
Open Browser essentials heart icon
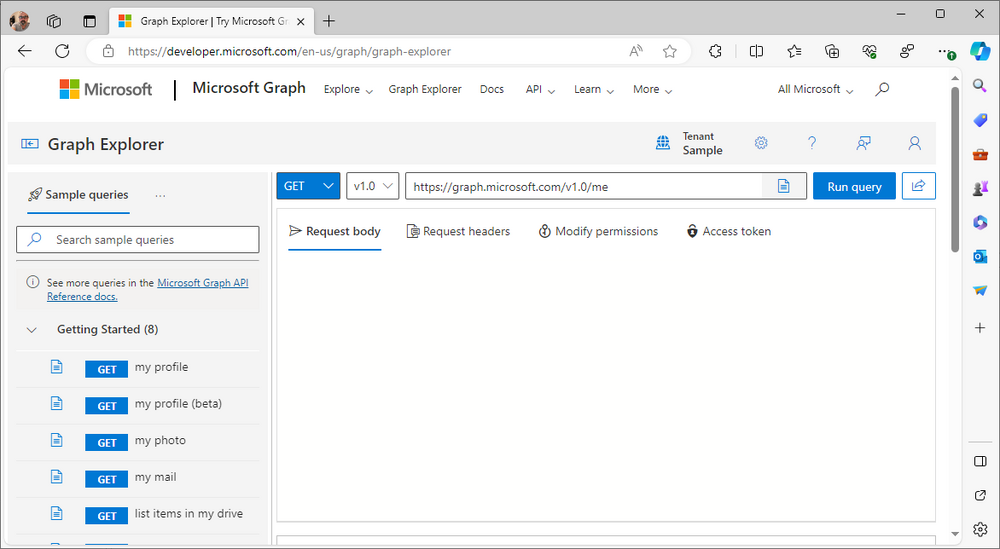pos(870,51)
